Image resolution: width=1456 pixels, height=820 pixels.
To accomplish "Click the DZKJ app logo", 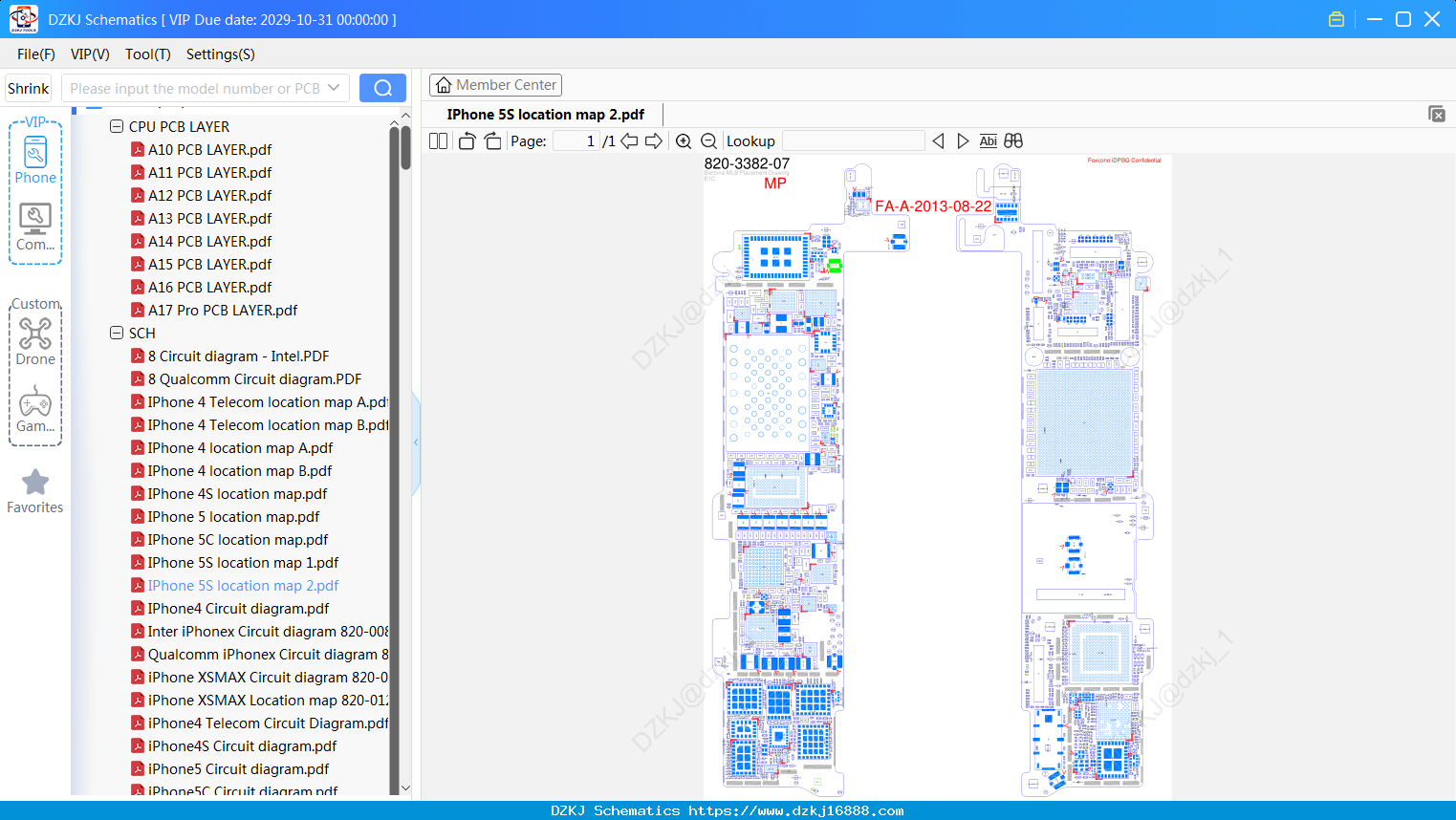I will pyautogui.click(x=23, y=19).
